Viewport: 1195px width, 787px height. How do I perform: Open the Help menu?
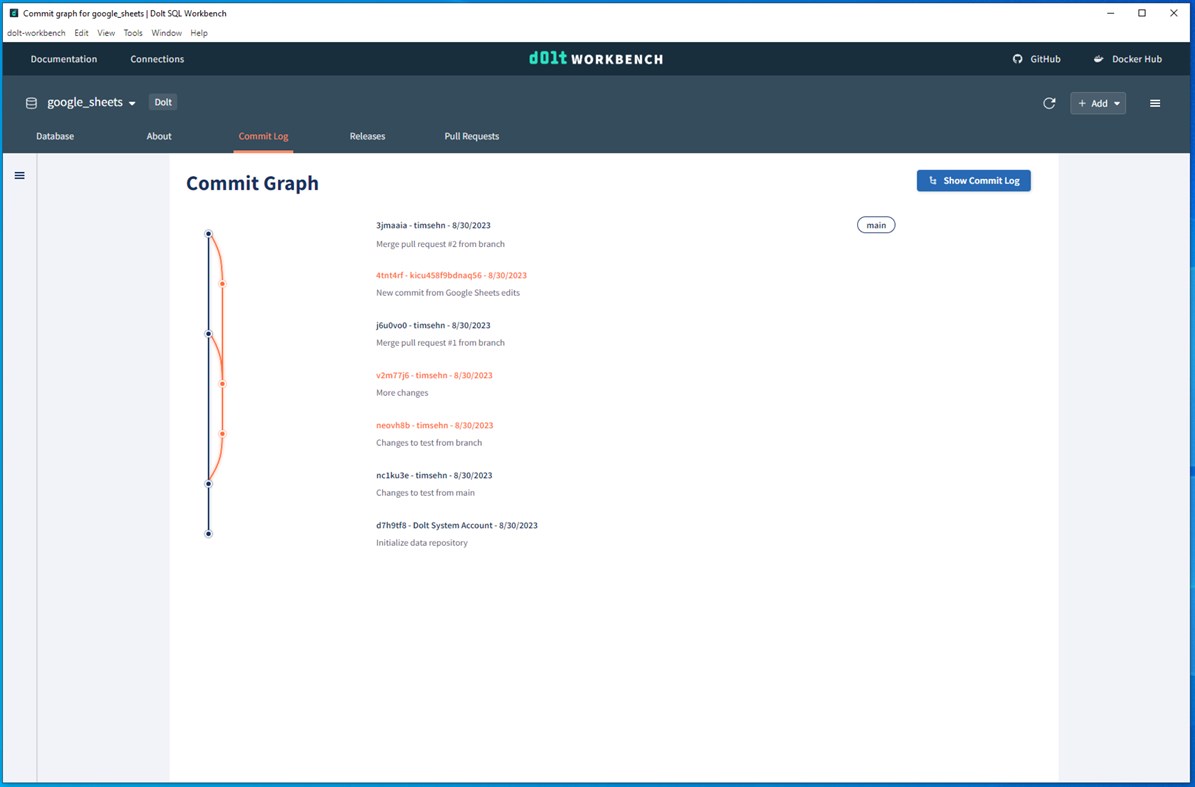[199, 33]
